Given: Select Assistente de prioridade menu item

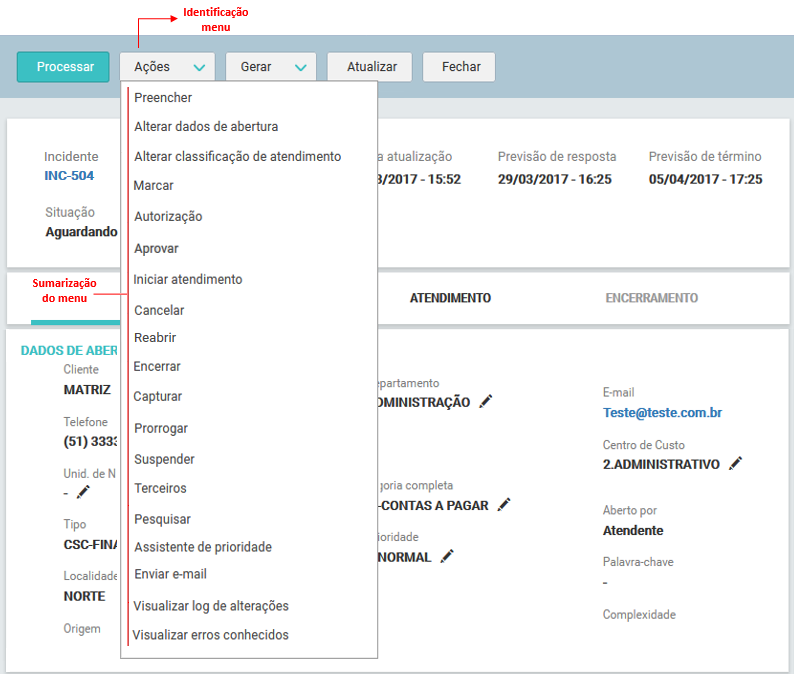Looking at the screenshot, I should (203, 547).
